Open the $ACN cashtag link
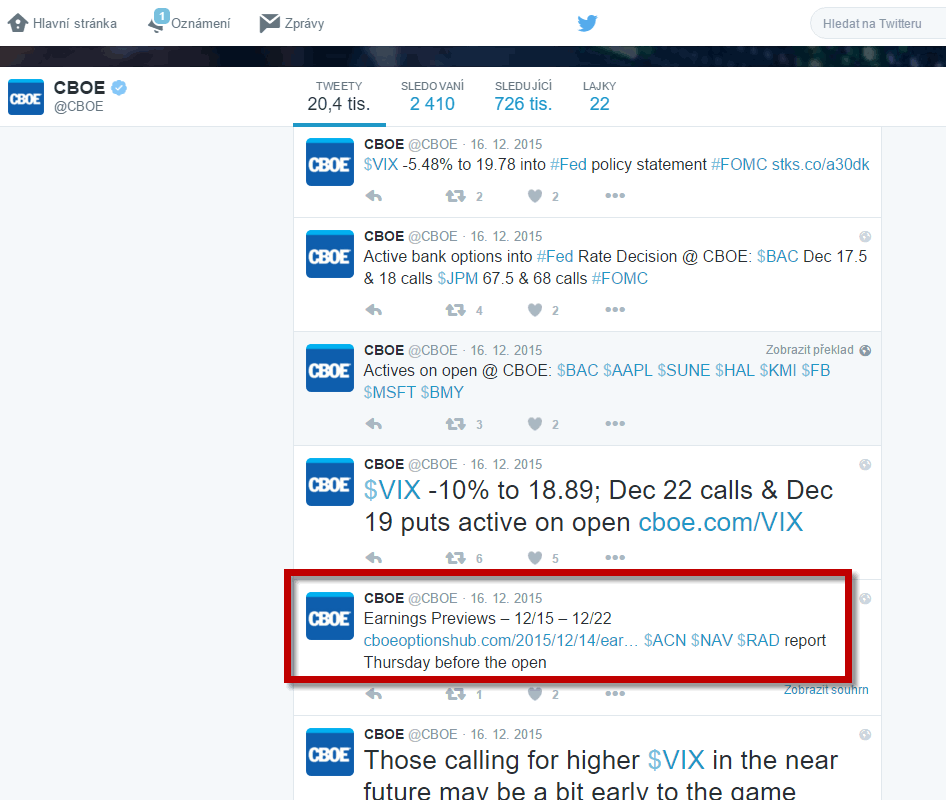Screen dimensions: 946x800 click(x=664, y=641)
